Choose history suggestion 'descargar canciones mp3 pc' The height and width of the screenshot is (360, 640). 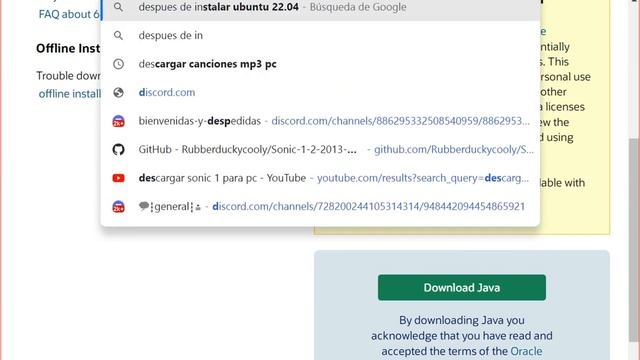[x=320, y=64]
